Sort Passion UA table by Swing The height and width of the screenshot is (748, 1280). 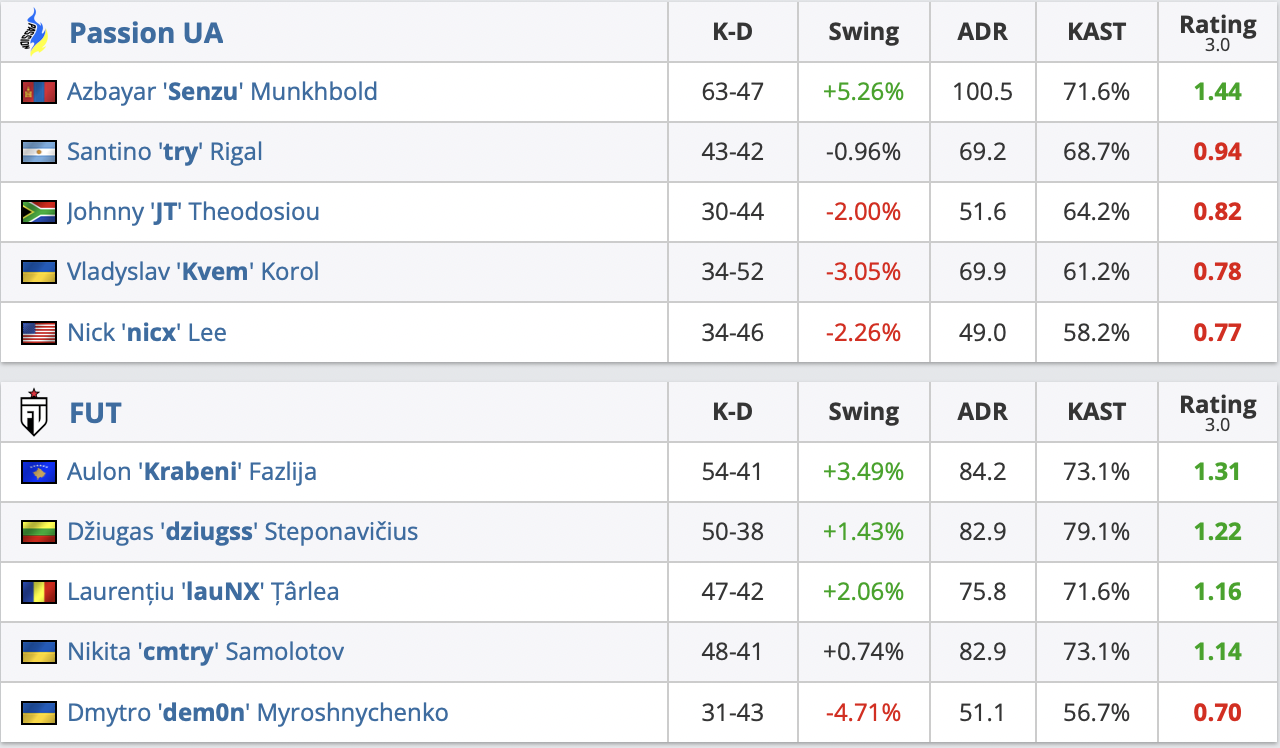click(863, 32)
